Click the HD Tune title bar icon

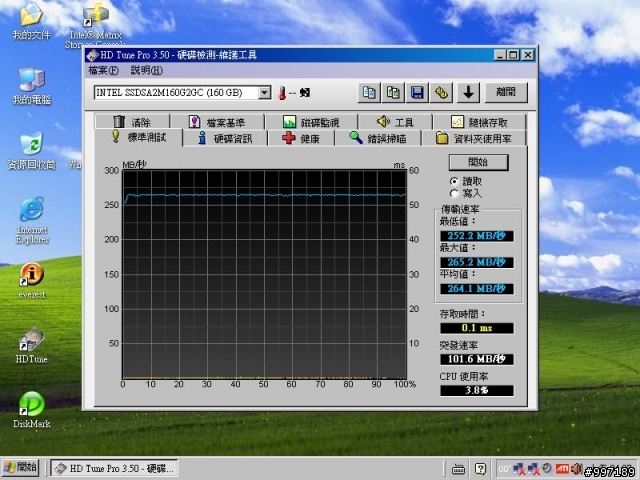93,55
